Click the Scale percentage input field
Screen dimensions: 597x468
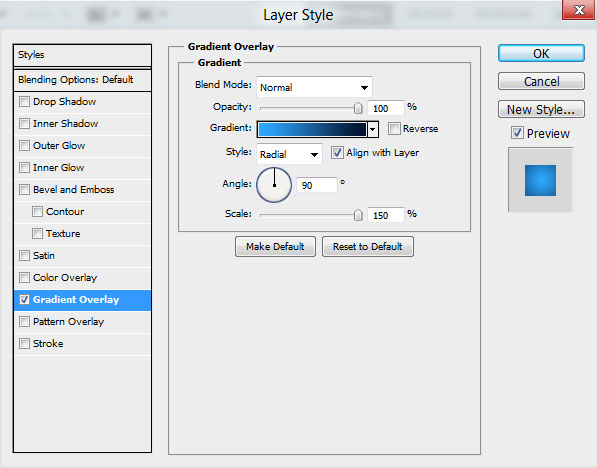pos(385,215)
